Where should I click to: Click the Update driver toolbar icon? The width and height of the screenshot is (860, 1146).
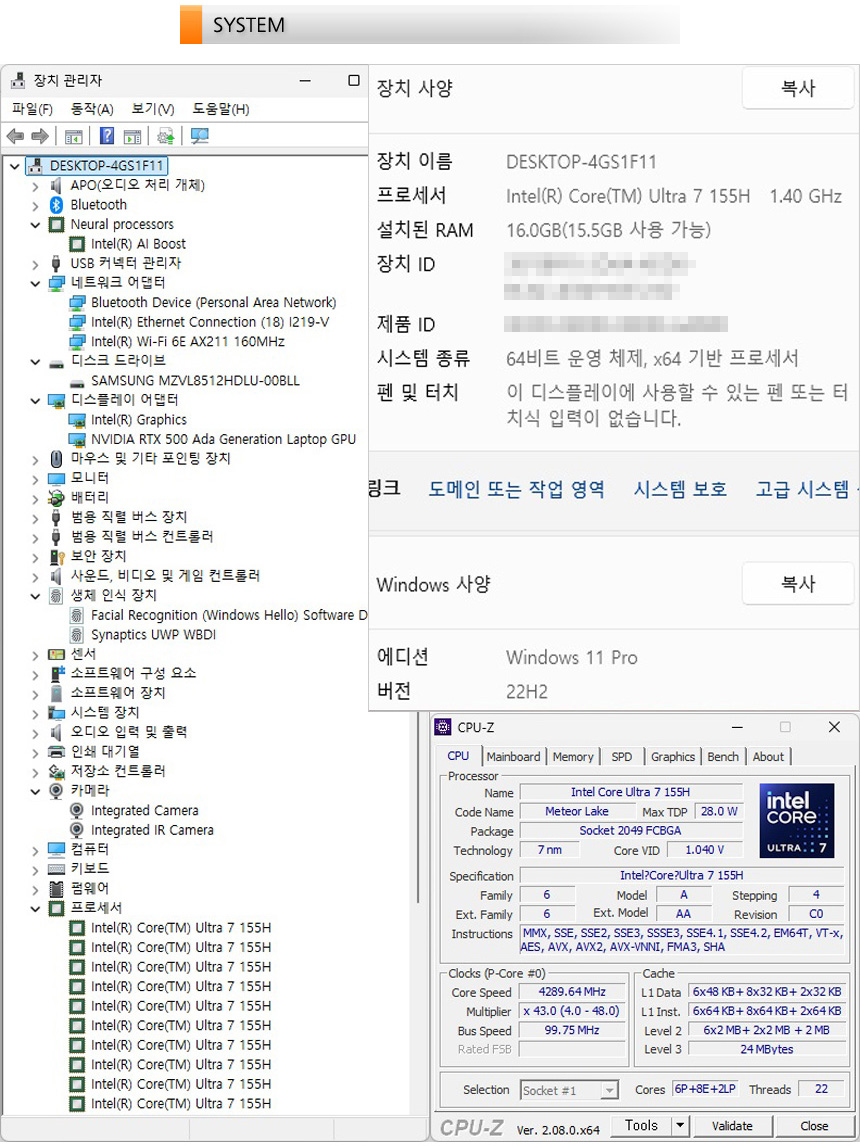coord(166,136)
